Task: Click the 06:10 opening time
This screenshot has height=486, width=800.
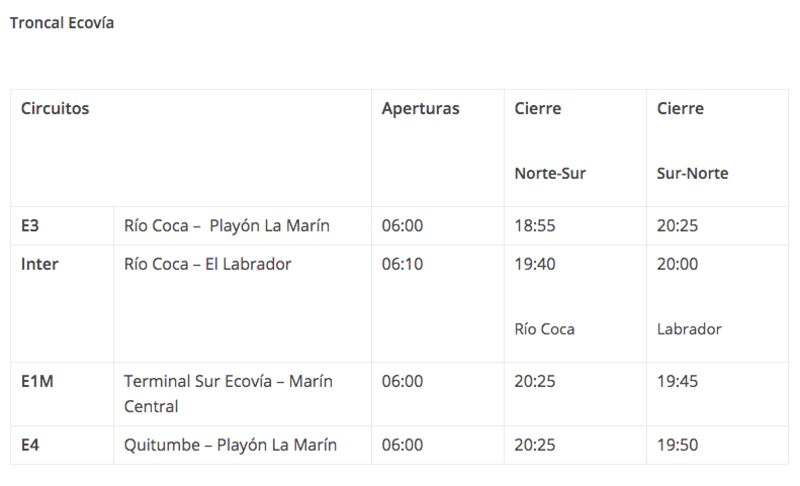Action: pyautogui.click(x=402, y=264)
